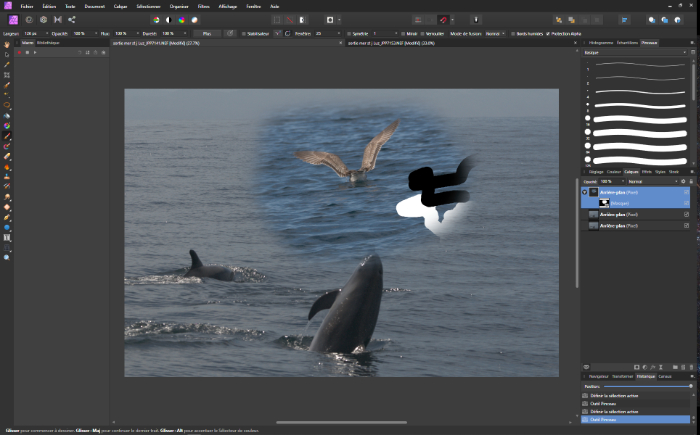Click the red magnet snapping icon

pos(441,19)
